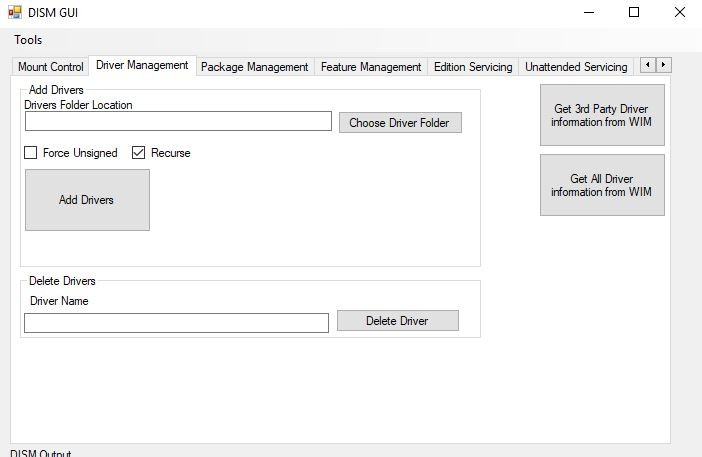Uncheck the Recurse checkbox

pos(139,153)
